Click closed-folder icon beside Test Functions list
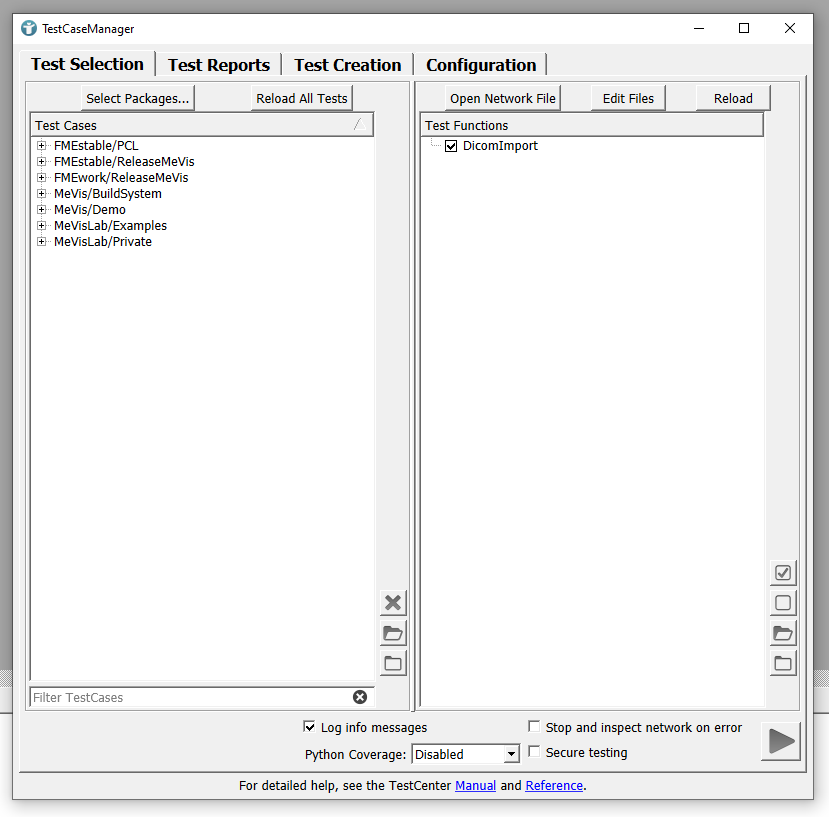829x817 pixels. (x=783, y=663)
